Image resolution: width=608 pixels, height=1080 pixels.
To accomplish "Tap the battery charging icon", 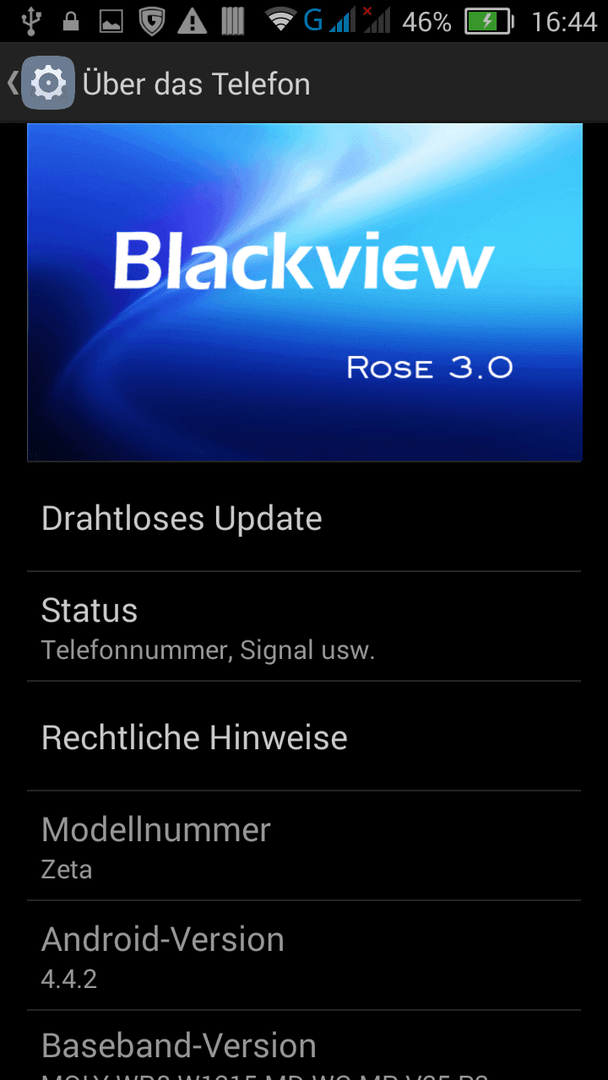I will coord(490,22).
